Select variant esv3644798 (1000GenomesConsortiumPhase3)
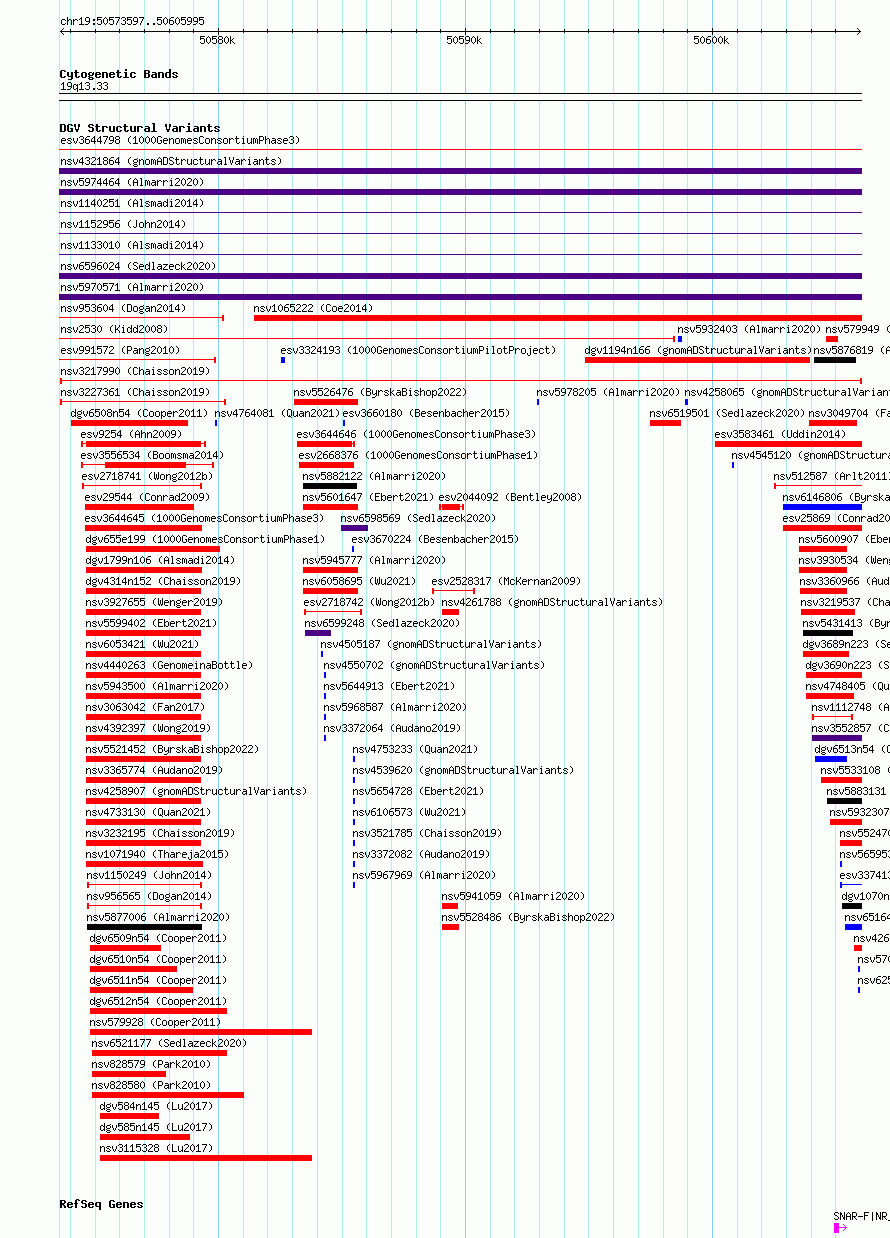Image resolution: width=890 pixels, height=1238 pixels. (180, 140)
